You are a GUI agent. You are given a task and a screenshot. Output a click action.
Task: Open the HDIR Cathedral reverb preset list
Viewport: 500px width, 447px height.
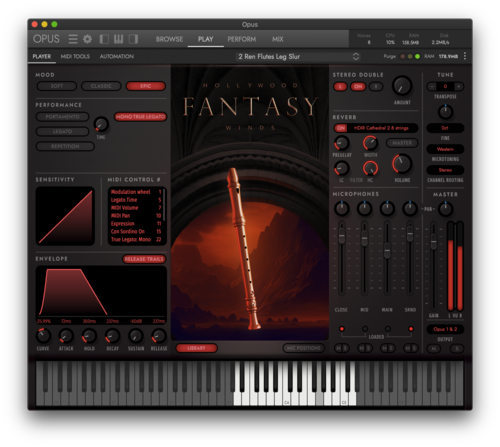(x=382, y=128)
